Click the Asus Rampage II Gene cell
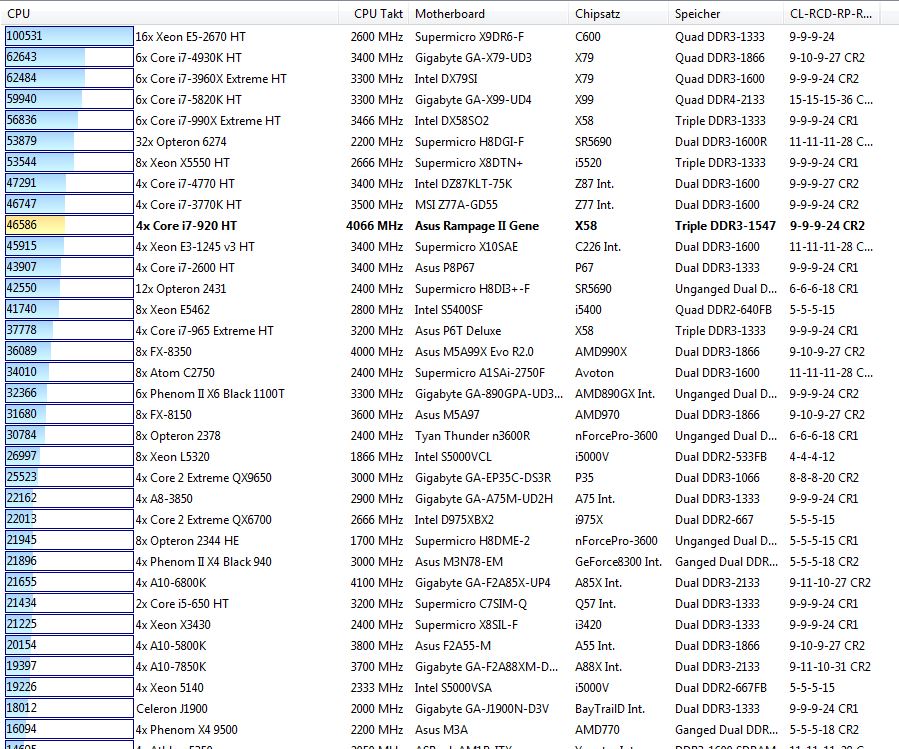 click(x=476, y=226)
